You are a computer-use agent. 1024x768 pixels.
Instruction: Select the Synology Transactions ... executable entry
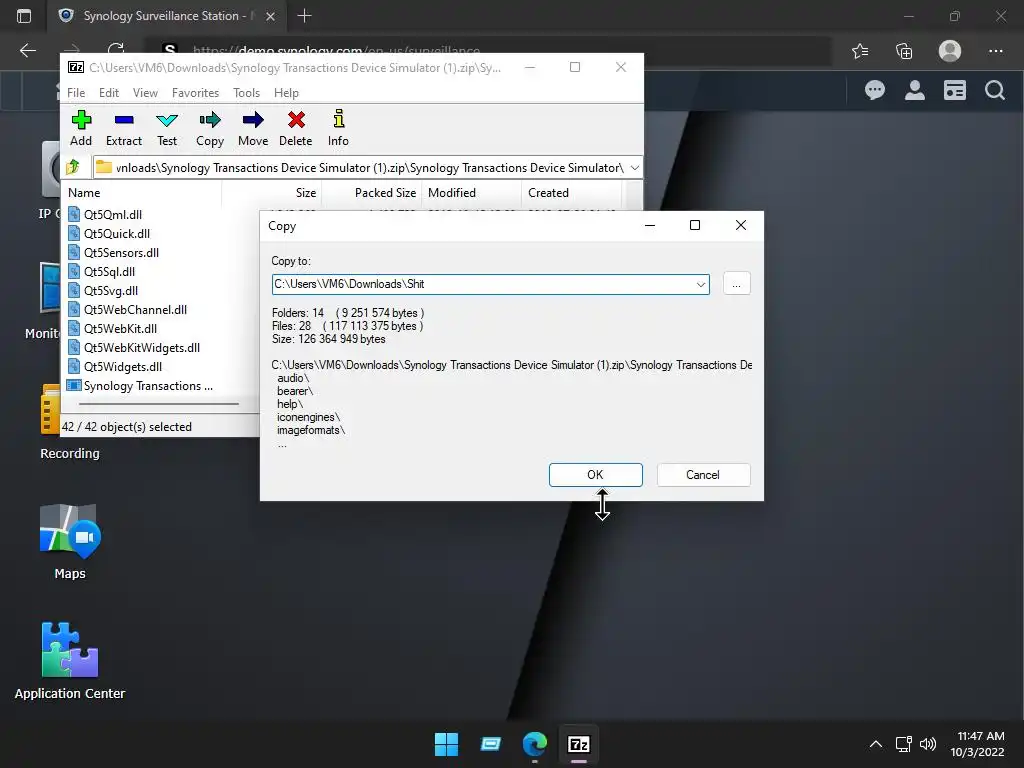(148, 386)
